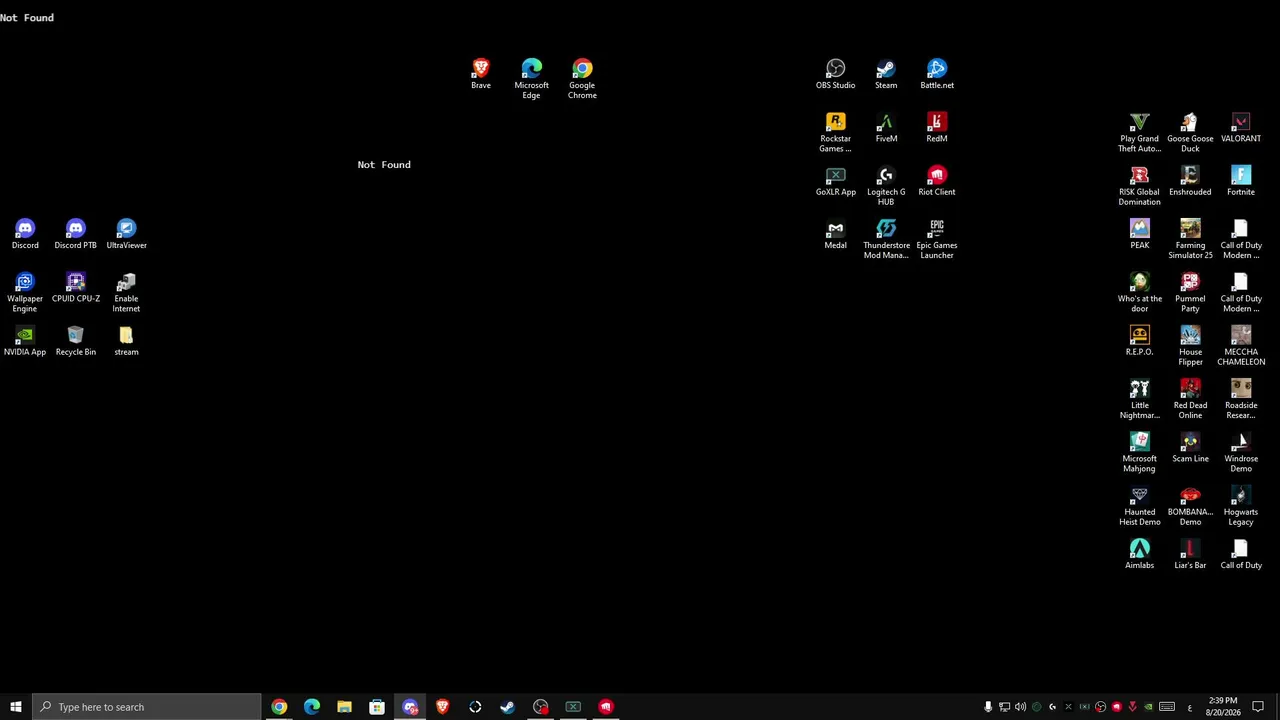Select the UltraViewer desktop shortcut
This screenshot has width=1280, height=720.
126,234
